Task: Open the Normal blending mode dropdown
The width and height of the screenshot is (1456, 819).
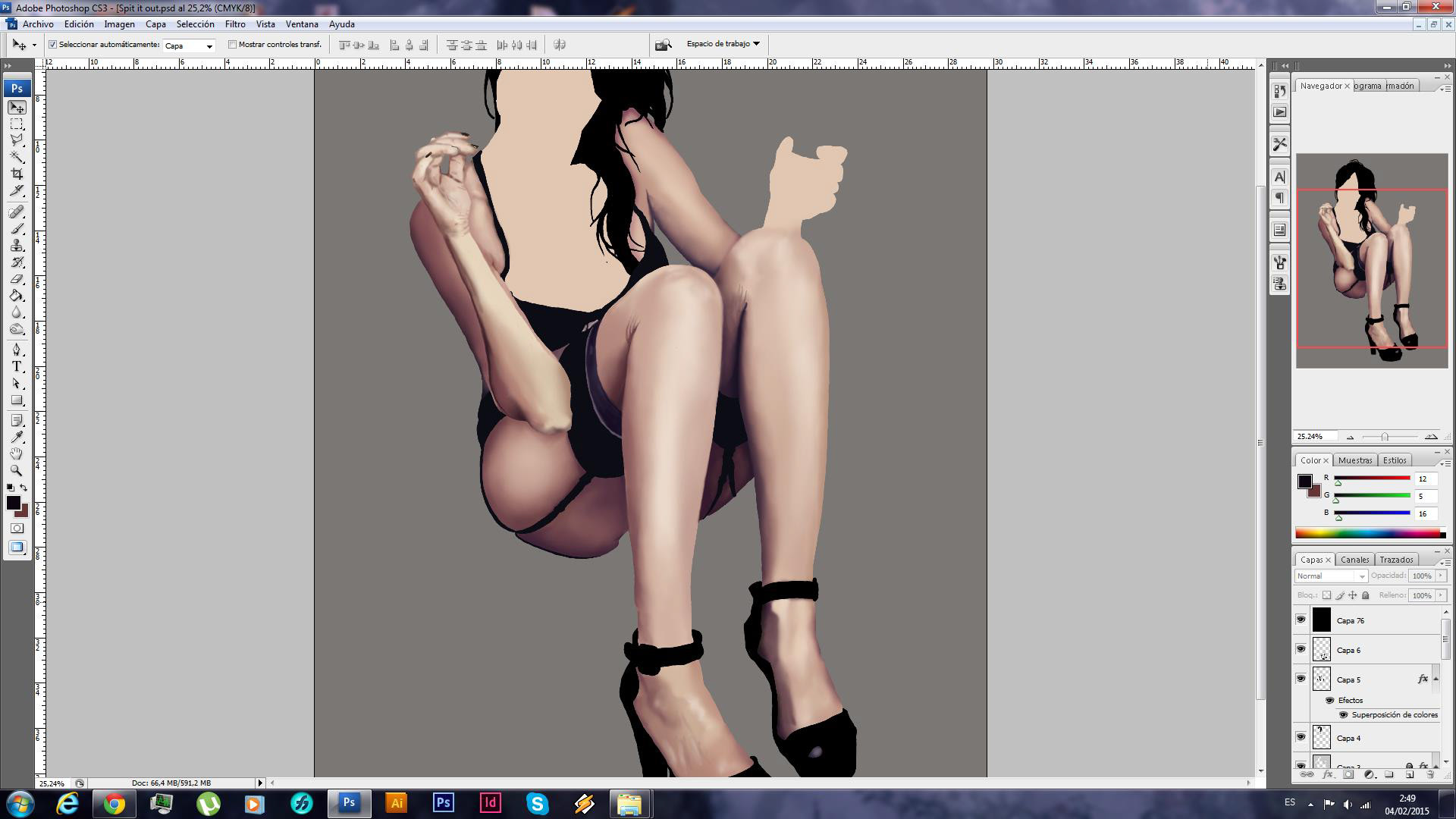Action: click(1331, 576)
